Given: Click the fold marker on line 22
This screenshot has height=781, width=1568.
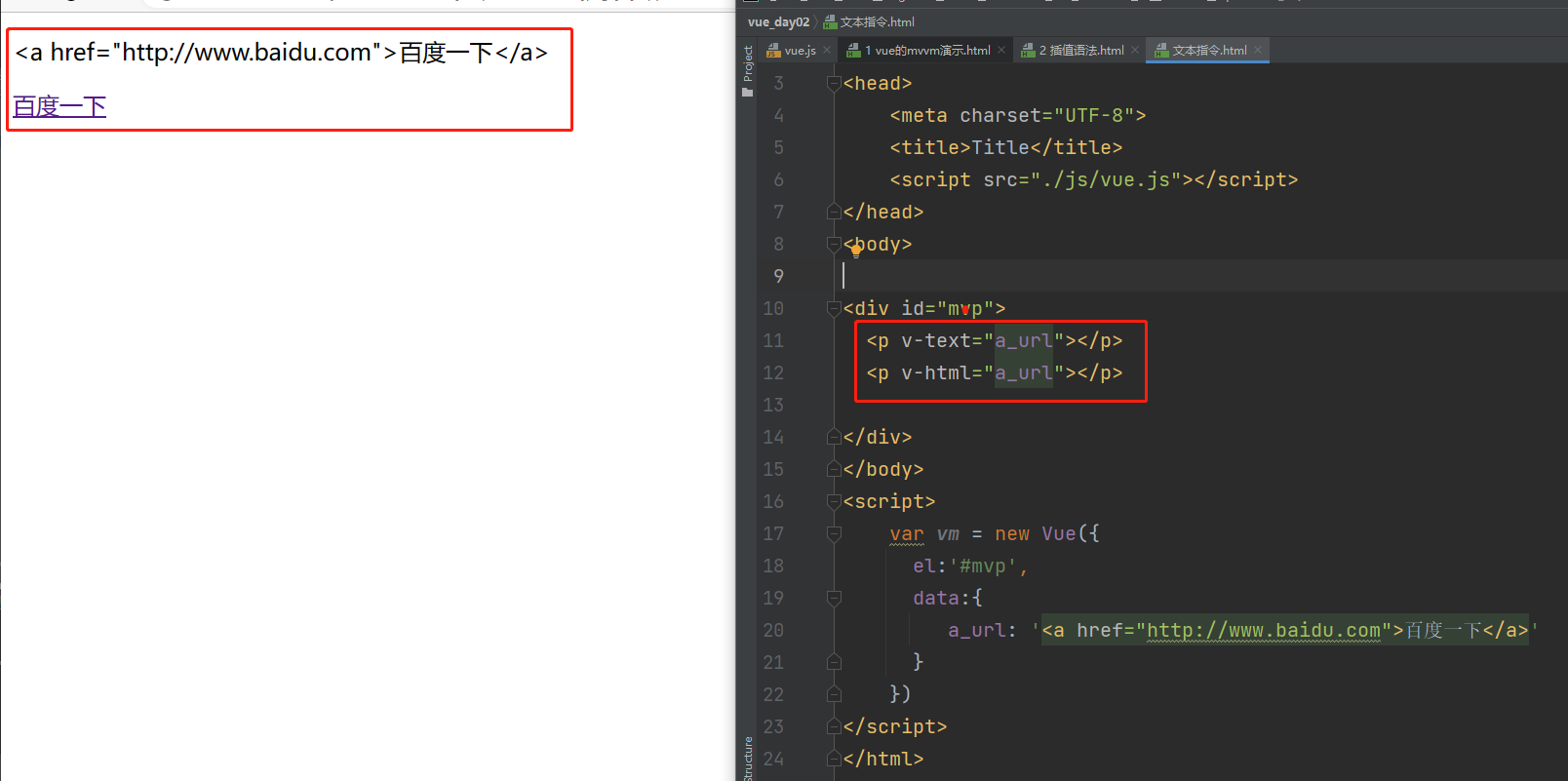Looking at the screenshot, I should [834, 694].
